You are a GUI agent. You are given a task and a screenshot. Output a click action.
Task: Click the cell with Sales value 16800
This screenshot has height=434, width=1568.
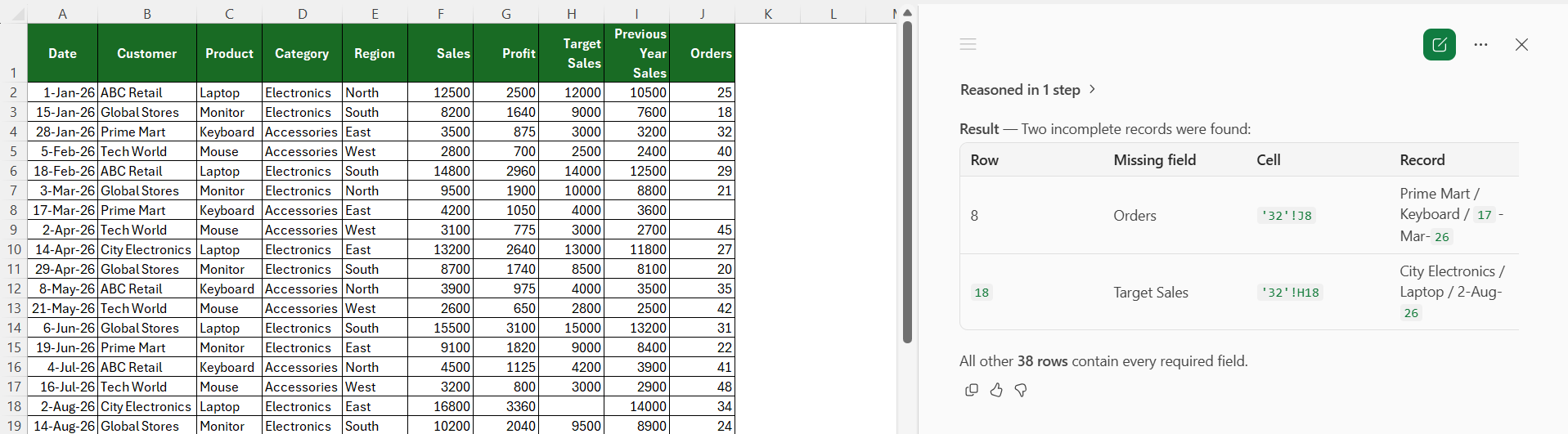click(440, 406)
